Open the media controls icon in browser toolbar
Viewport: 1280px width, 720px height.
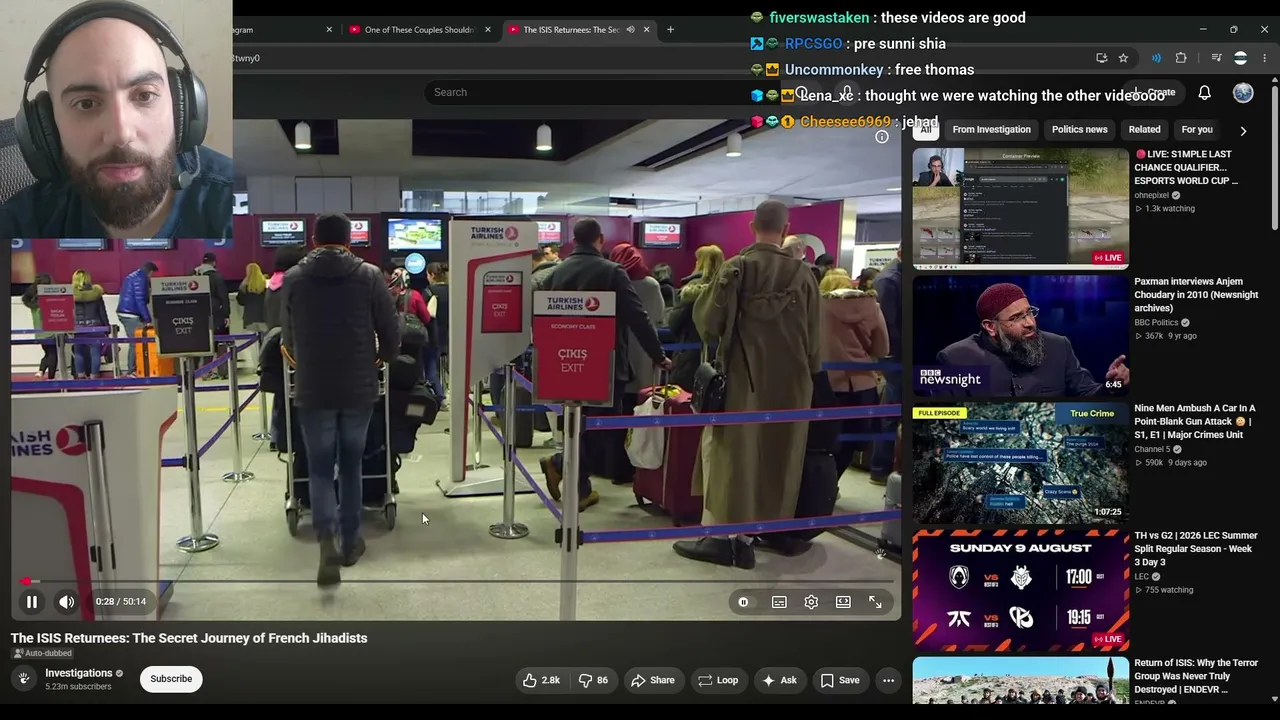tap(1216, 58)
